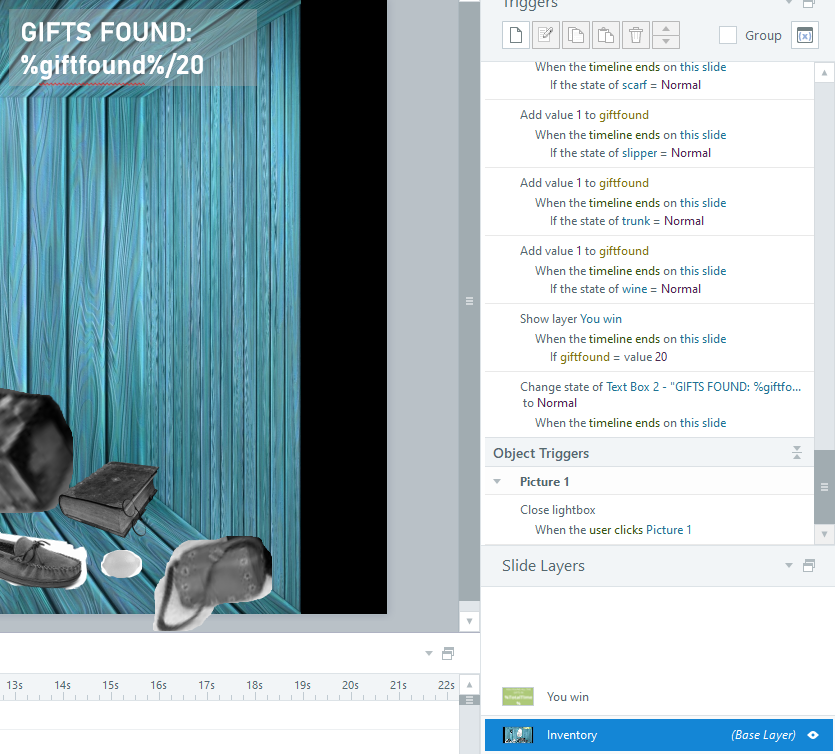837x754 pixels.
Task: Select the Show layer You win trigger
Action: pos(649,338)
